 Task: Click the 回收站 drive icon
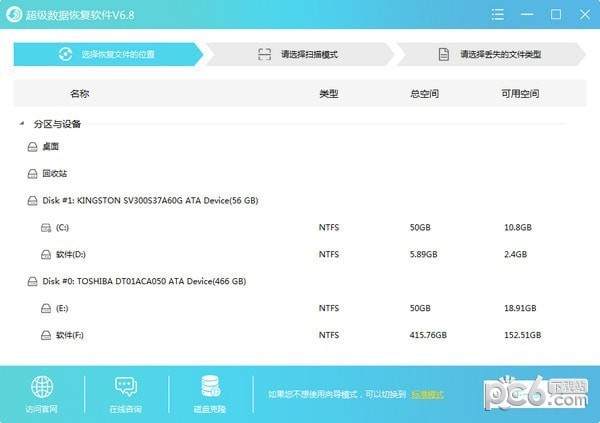click(33, 173)
